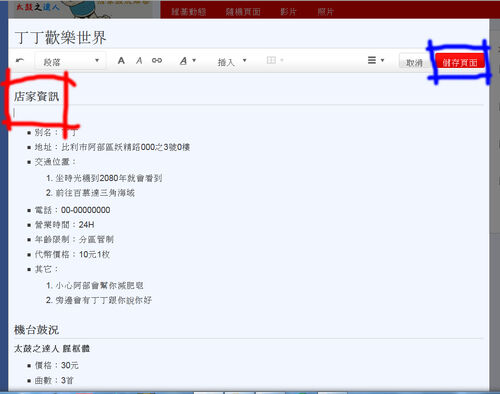Insert a link with chain icon
500x394 pixels.
coord(157,60)
